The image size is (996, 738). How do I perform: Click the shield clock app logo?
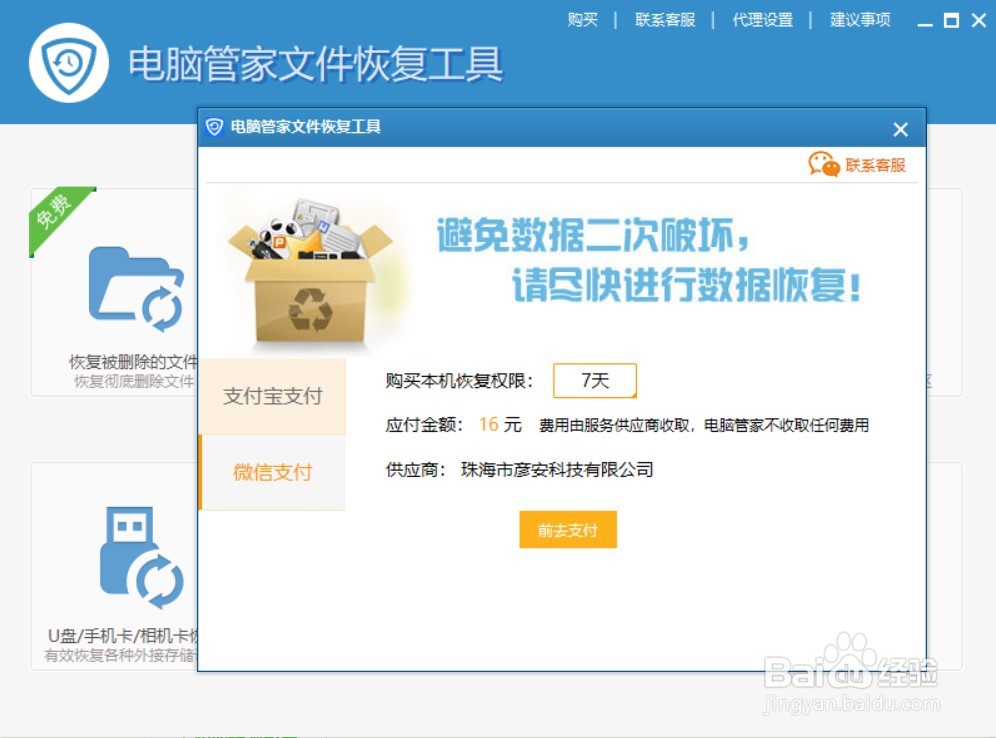[69, 63]
